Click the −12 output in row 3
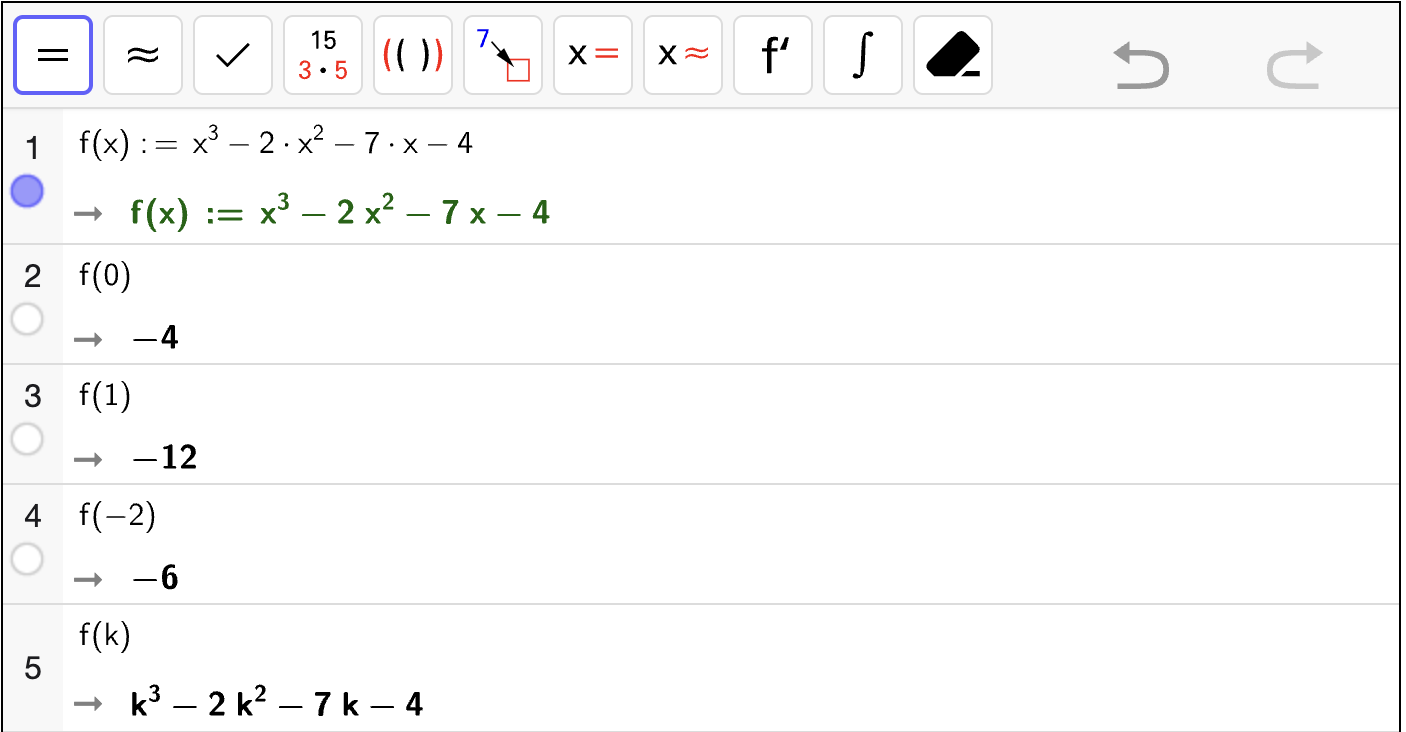This screenshot has height=732, width=1406. coord(165,458)
